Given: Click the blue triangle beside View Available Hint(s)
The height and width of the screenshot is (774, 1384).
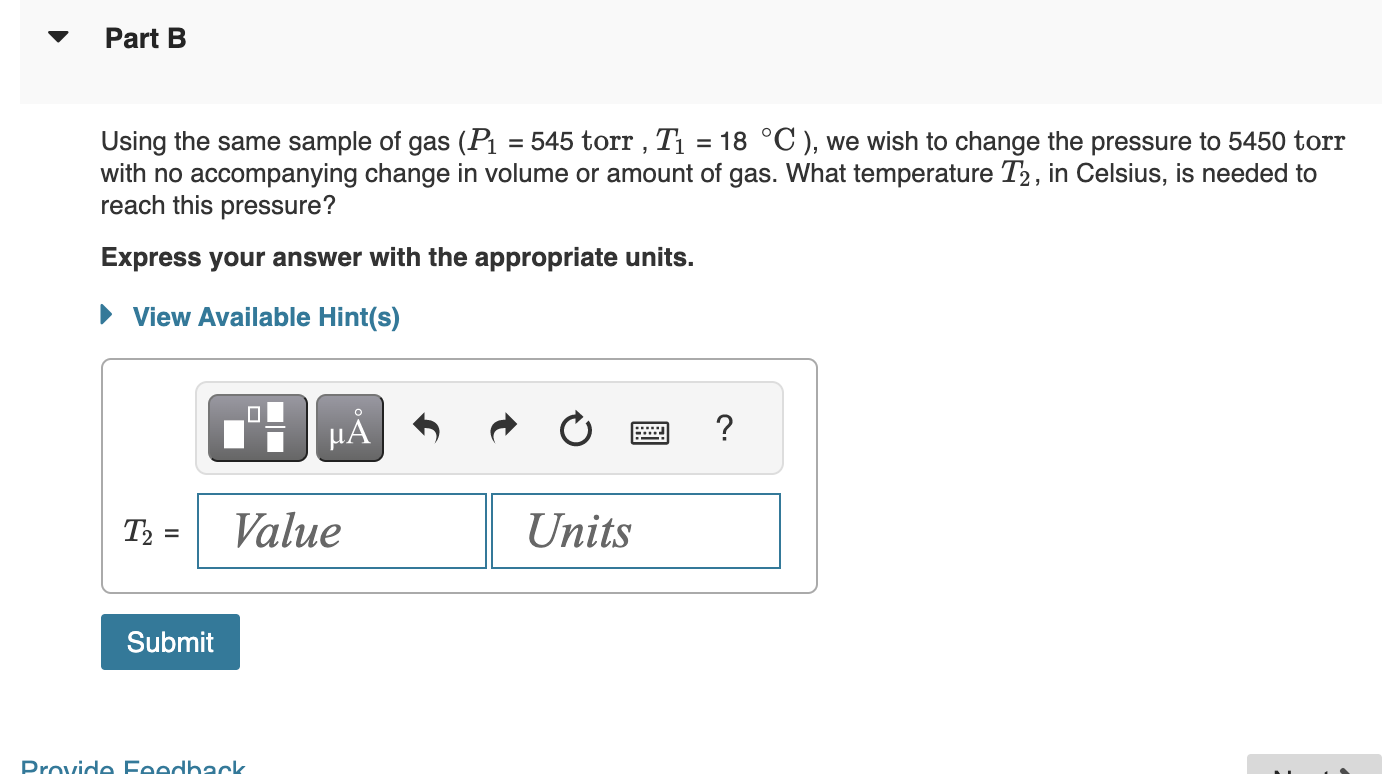Looking at the screenshot, I should 106,316.
